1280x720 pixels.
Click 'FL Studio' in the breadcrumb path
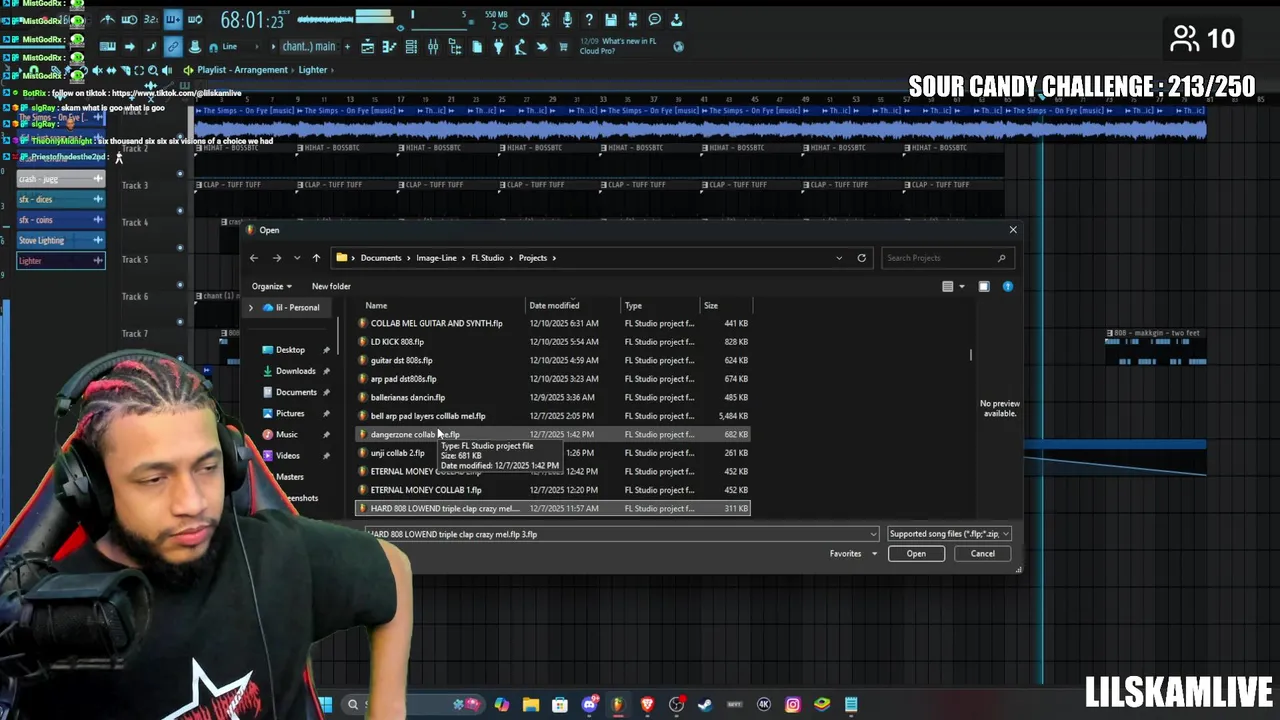click(487, 258)
